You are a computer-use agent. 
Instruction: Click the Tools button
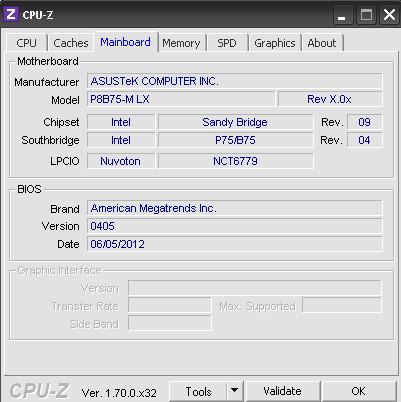pos(199,391)
